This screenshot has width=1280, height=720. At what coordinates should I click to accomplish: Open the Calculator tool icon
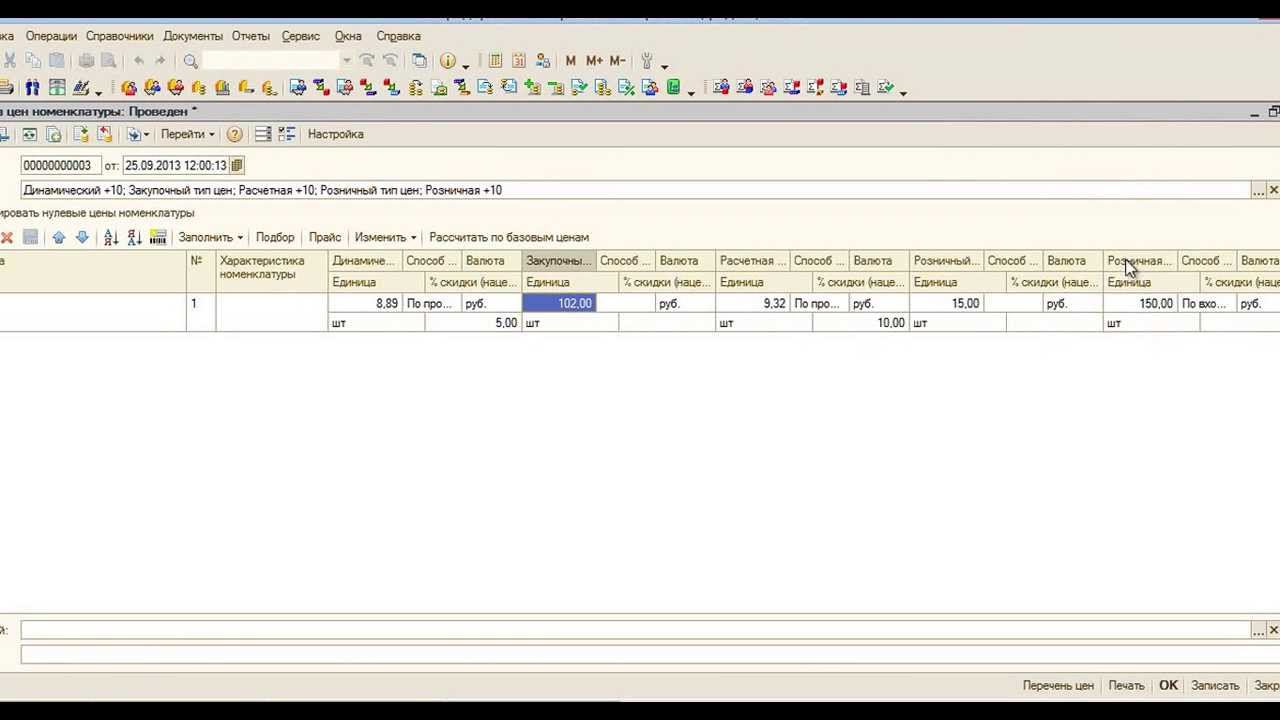tap(495, 61)
